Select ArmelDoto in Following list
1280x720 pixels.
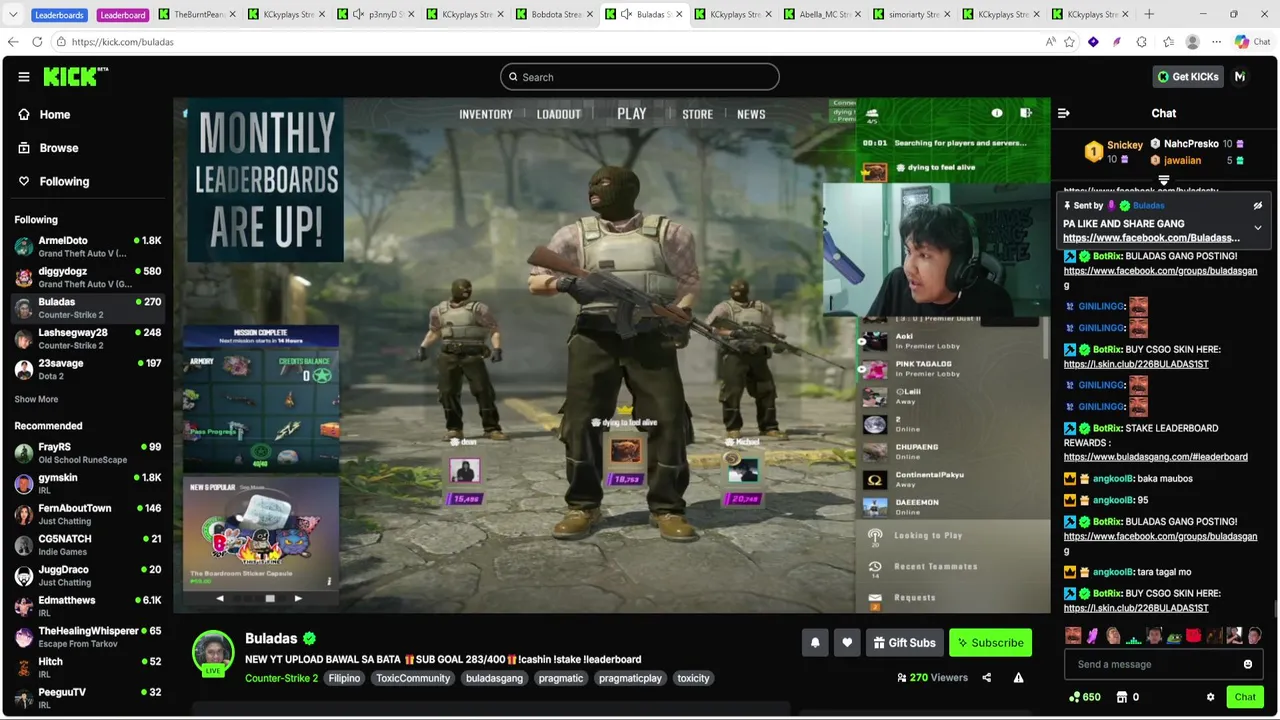[88, 246]
